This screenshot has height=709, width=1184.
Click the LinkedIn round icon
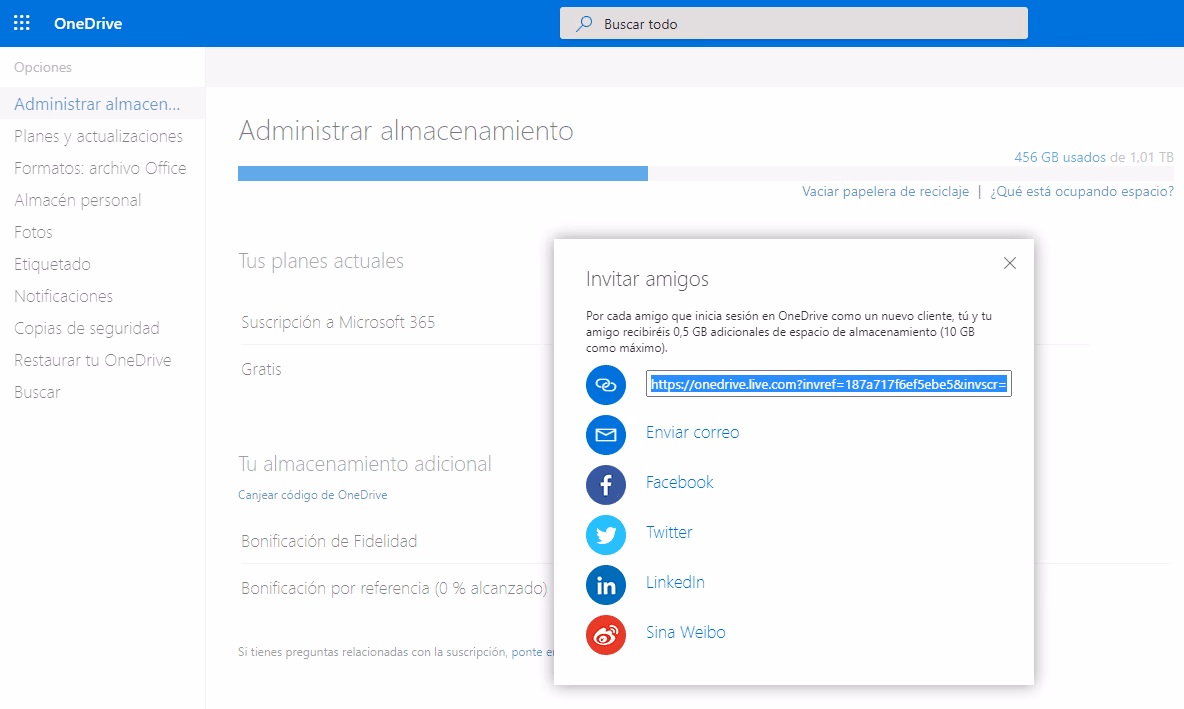(606, 584)
